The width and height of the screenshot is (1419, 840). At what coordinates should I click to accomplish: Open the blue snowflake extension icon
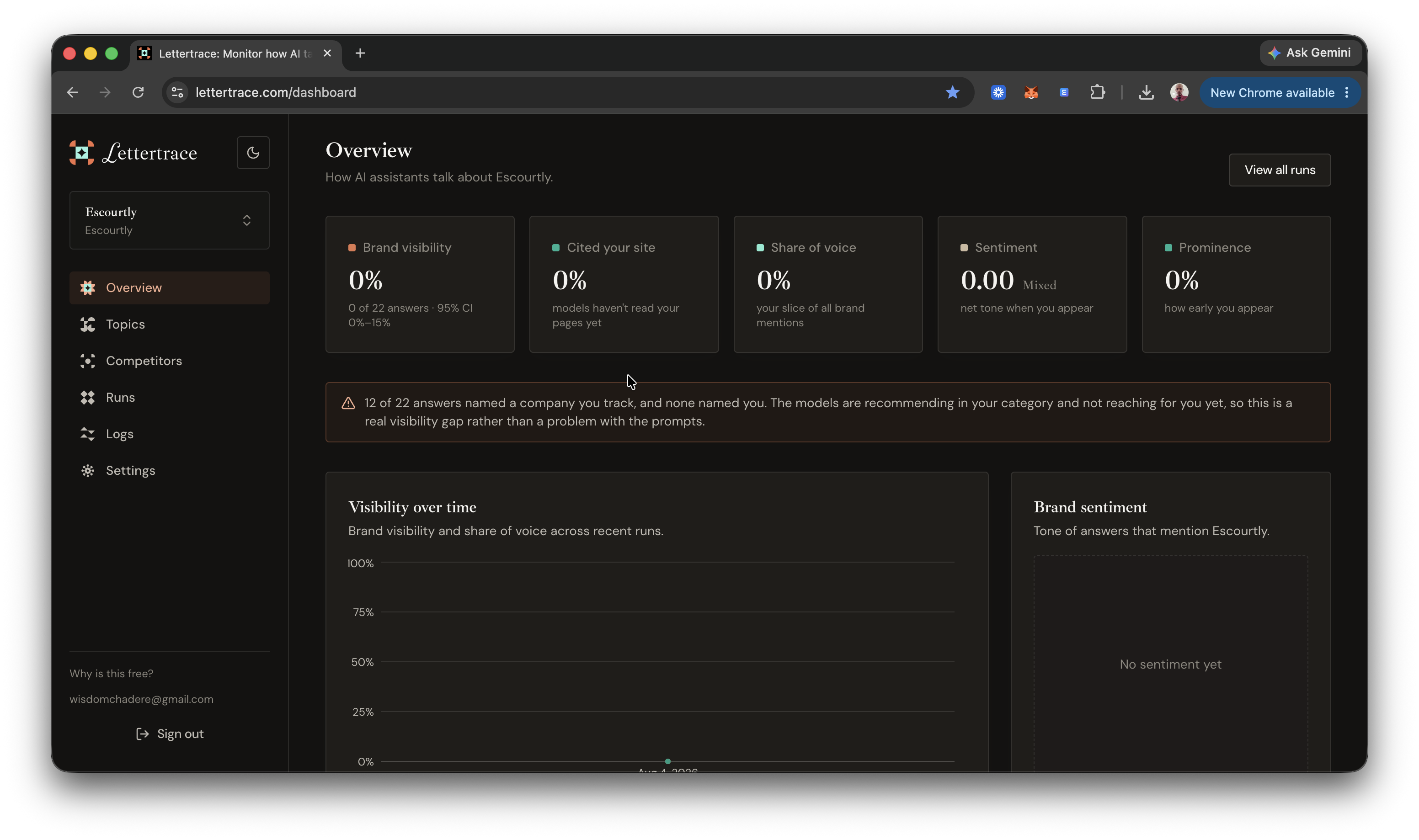[x=998, y=92]
